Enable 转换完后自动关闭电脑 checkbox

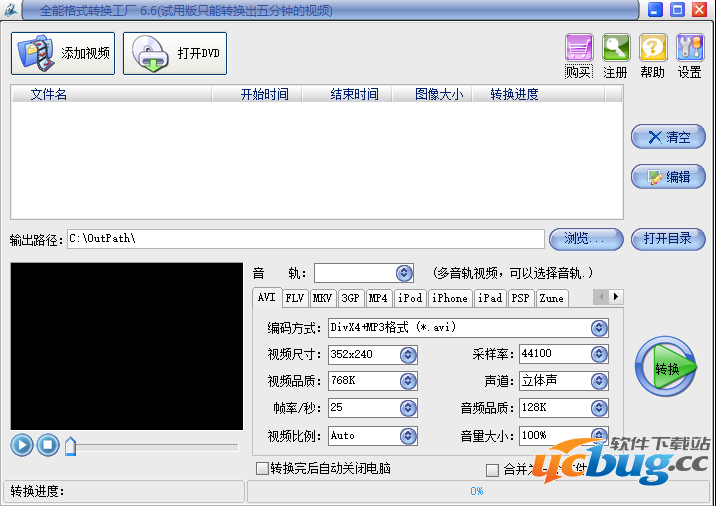(x=263, y=469)
